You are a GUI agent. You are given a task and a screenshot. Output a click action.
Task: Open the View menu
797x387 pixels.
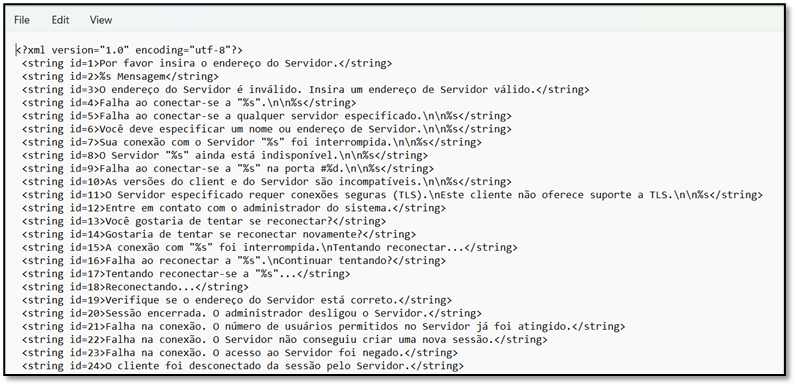click(101, 20)
